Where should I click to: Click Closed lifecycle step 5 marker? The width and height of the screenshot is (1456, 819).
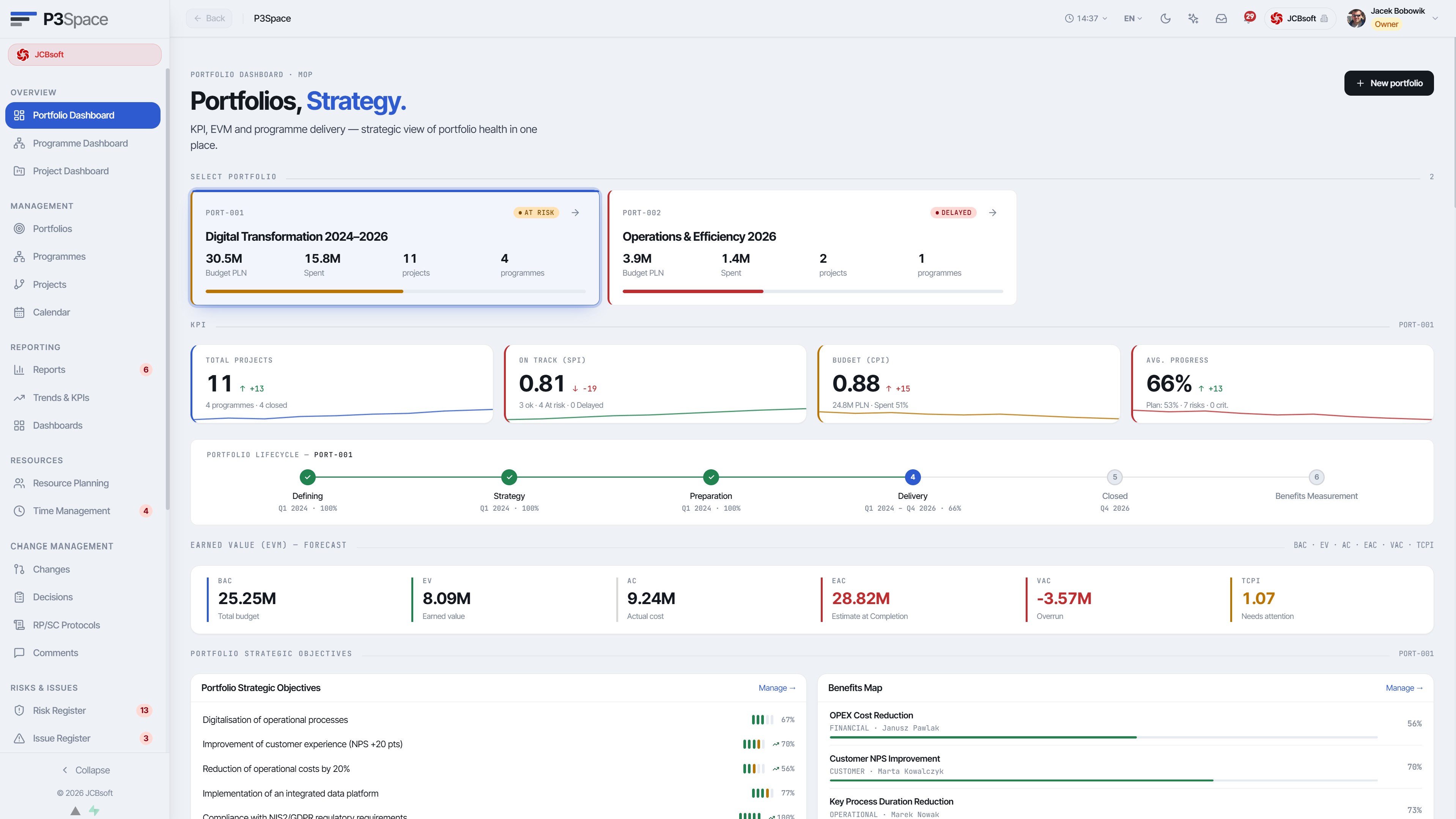[x=1114, y=477]
